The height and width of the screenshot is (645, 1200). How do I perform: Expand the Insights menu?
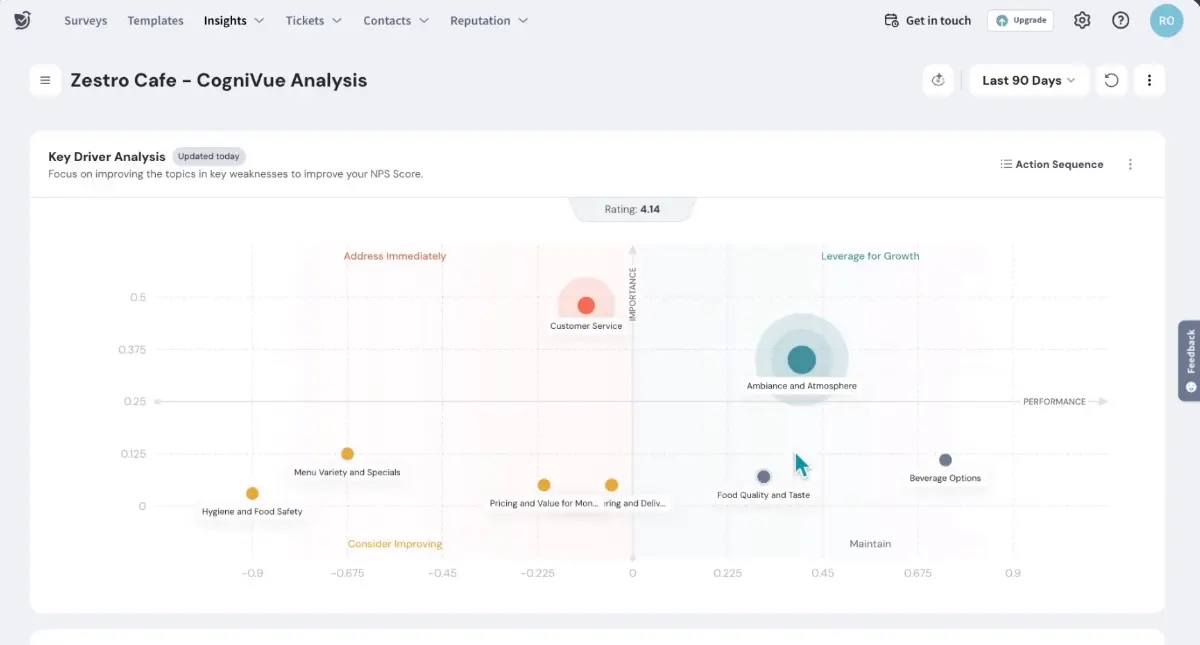(234, 20)
